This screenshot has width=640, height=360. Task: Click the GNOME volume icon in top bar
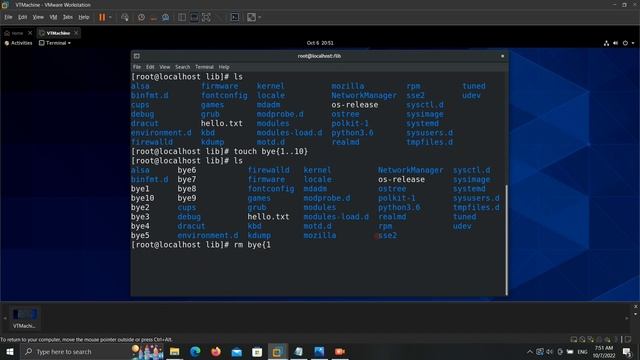[x=616, y=43]
